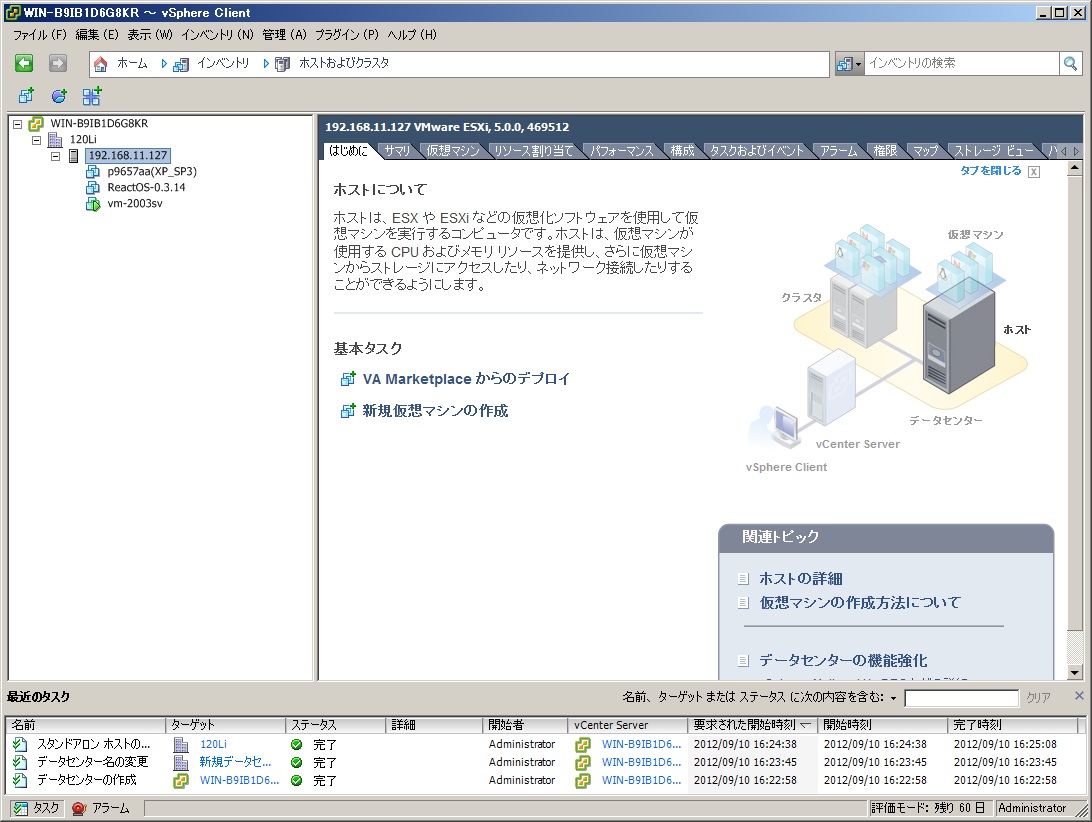Screen dimensions: 1092x822
Task: Click 新規仮想マシンの作成 link
Action: coord(435,411)
